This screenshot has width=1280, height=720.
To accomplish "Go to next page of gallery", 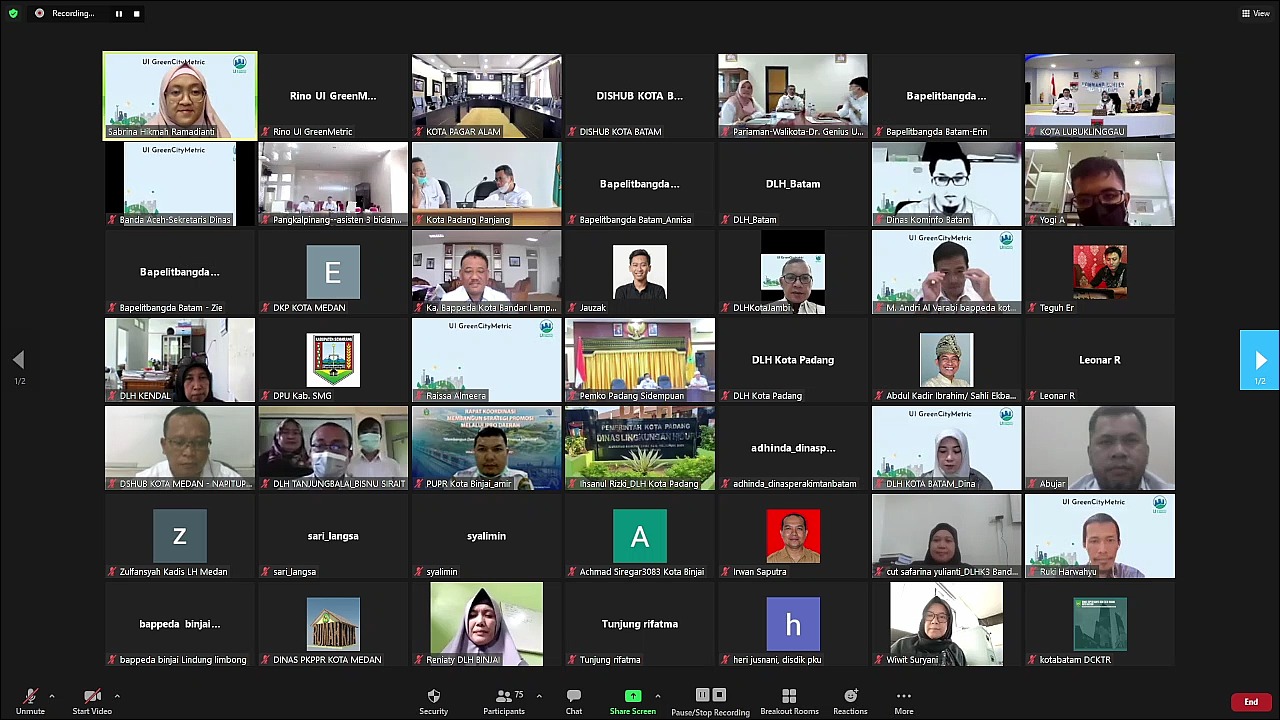I will 1260,360.
